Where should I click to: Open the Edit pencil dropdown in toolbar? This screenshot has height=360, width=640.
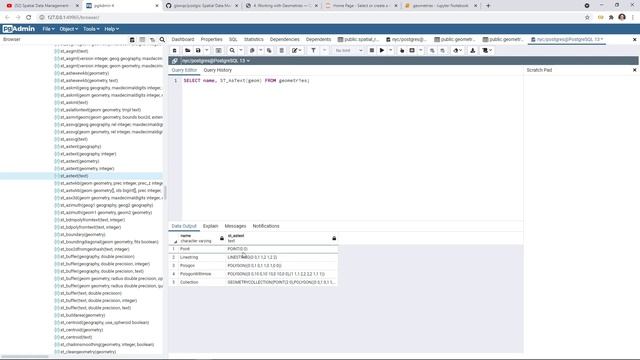click(x=296, y=51)
